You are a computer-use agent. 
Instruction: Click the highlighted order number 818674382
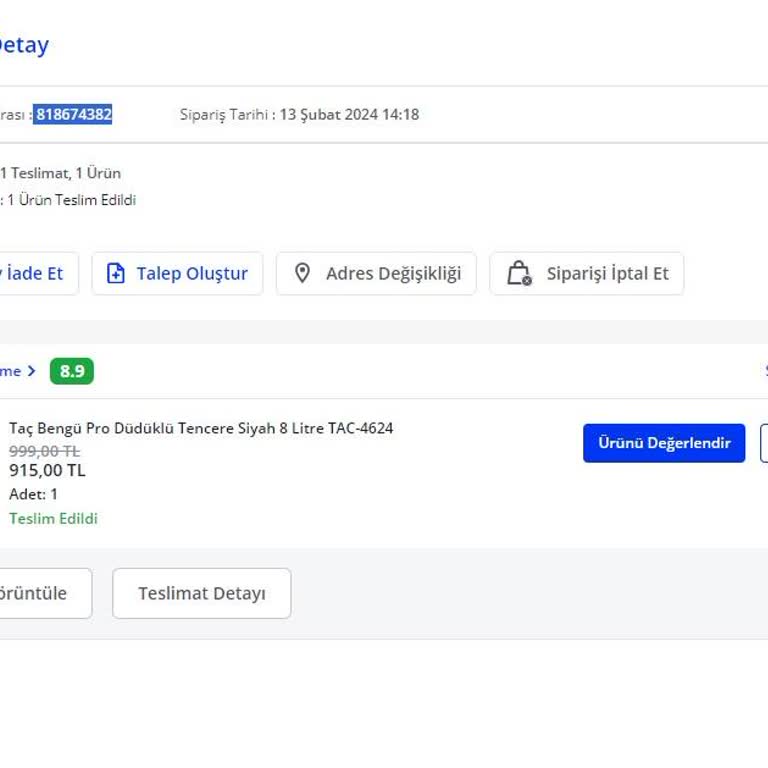tap(73, 114)
